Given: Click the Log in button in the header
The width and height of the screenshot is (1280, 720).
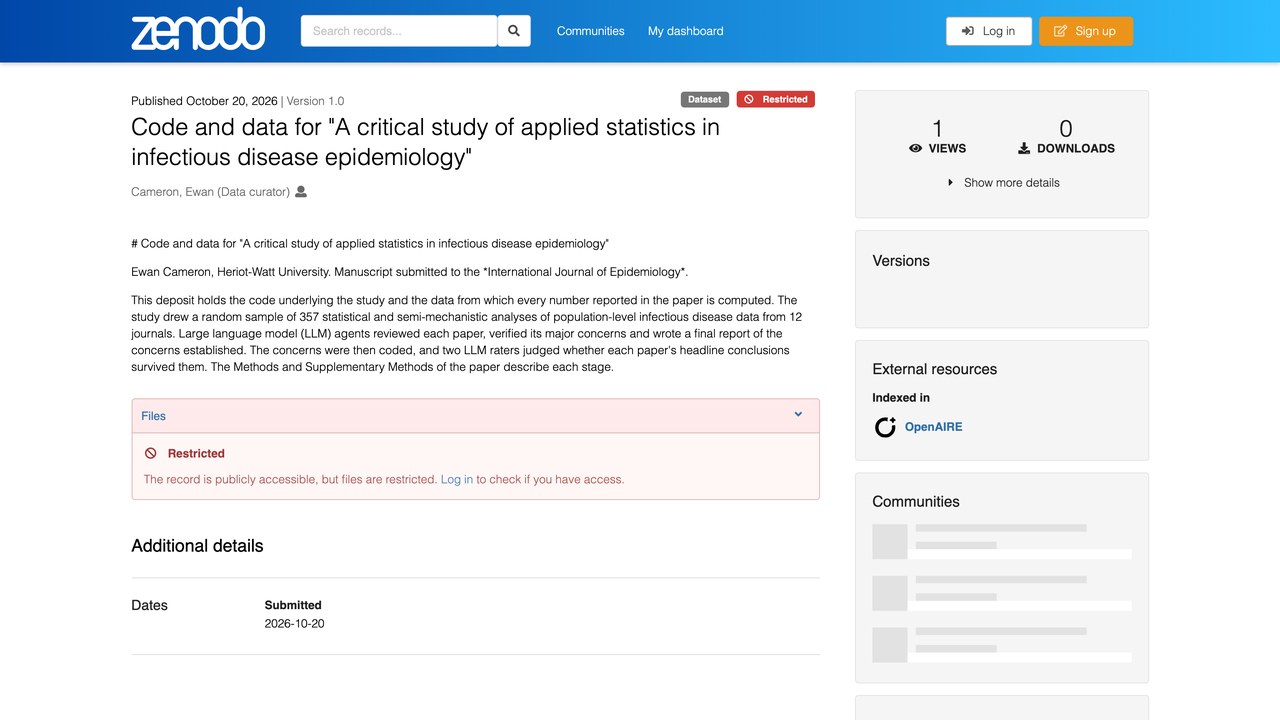Looking at the screenshot, I should pyautogui.click(x=989, y=31).
